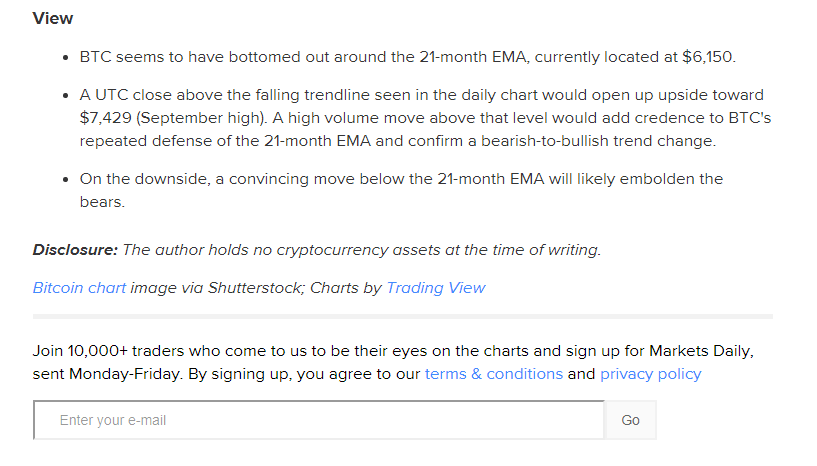This screenshot has width=817, height=466.
Task: Follow the "terms & conditions" link
Action: (493, 374)
